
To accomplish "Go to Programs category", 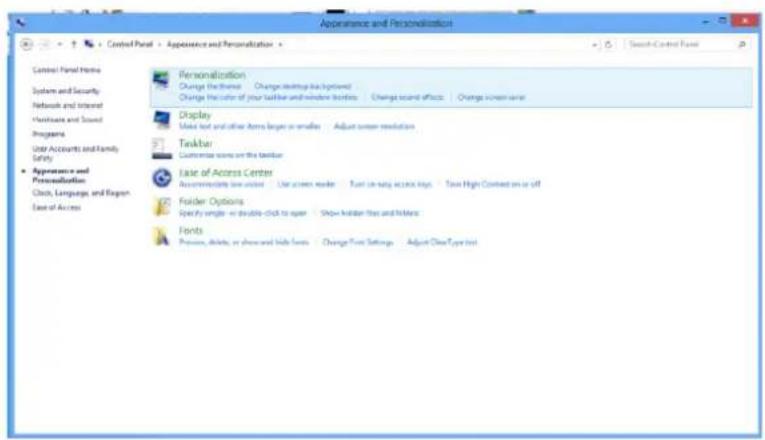I will pos(48,134).
